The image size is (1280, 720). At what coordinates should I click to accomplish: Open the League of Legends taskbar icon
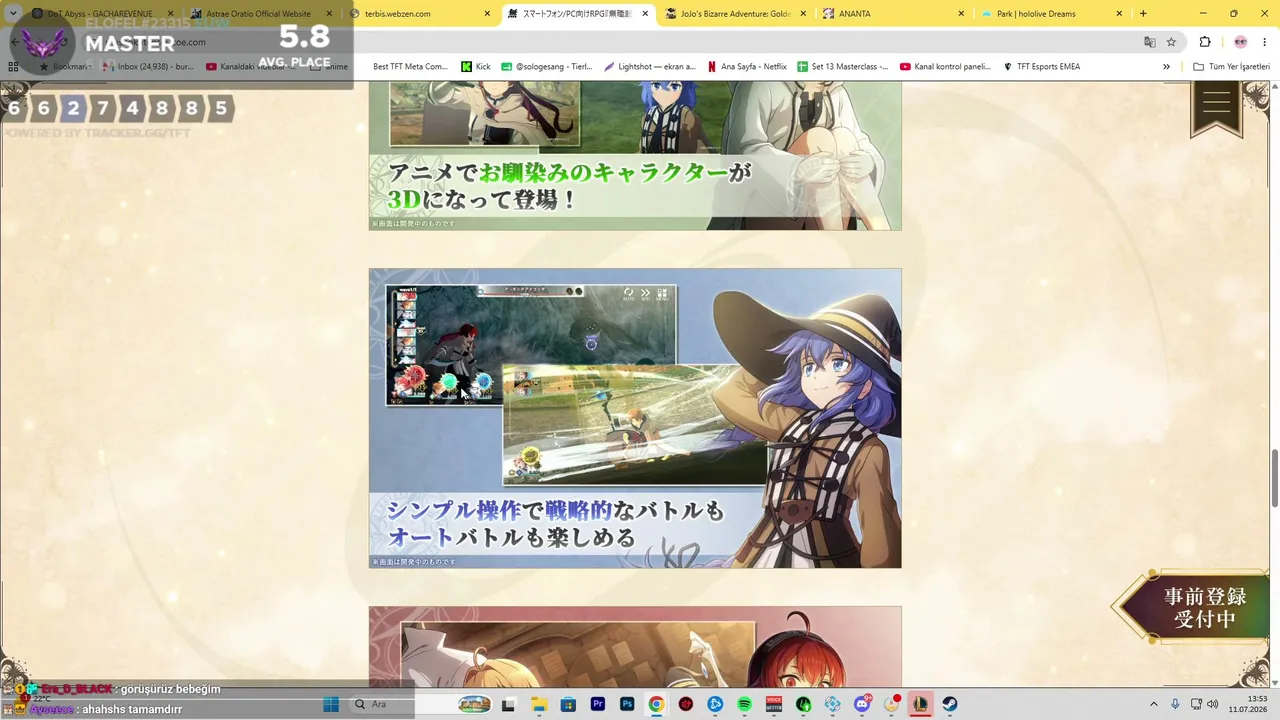[921, 704]
